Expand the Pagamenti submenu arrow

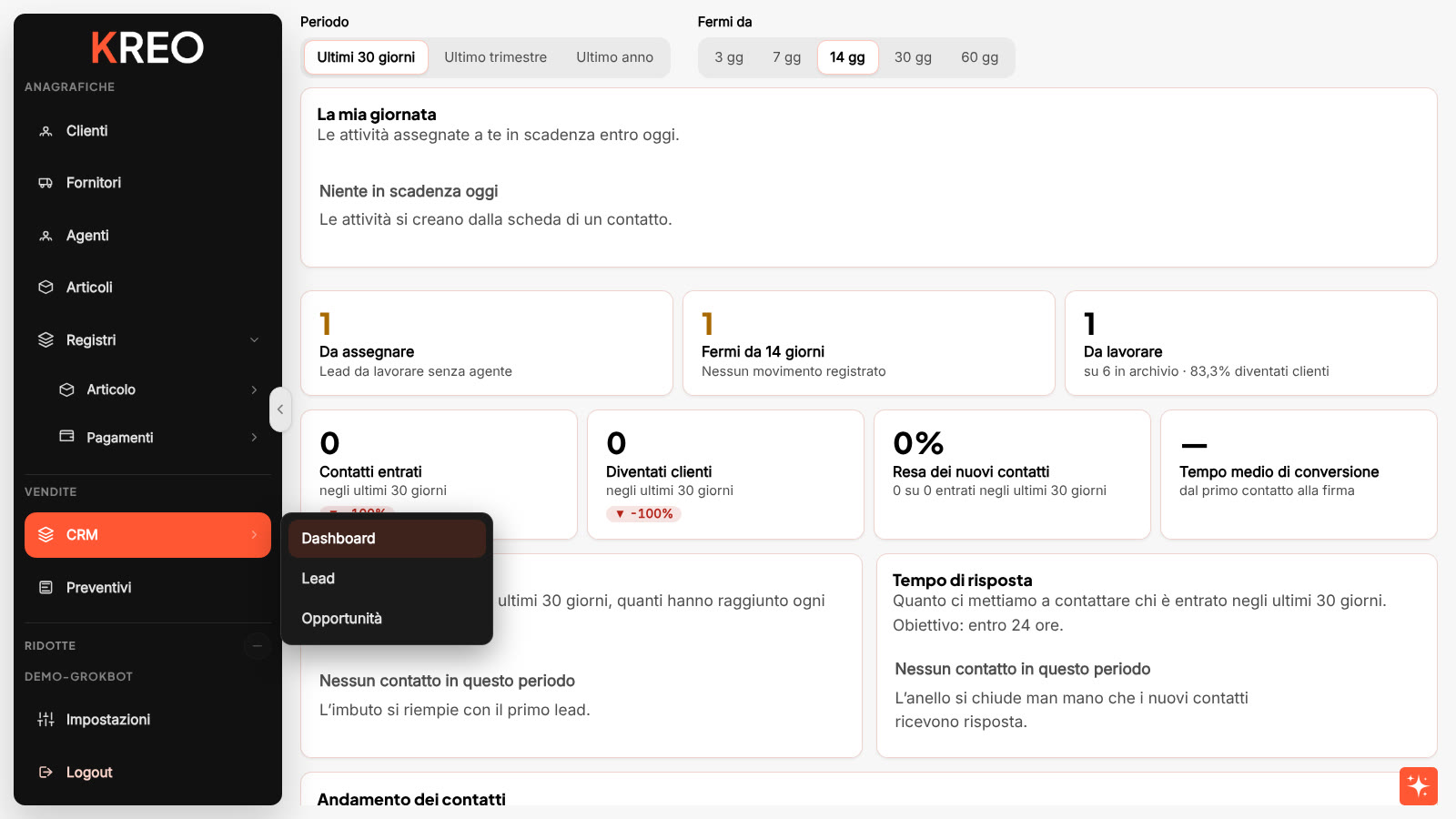point(254,438)
